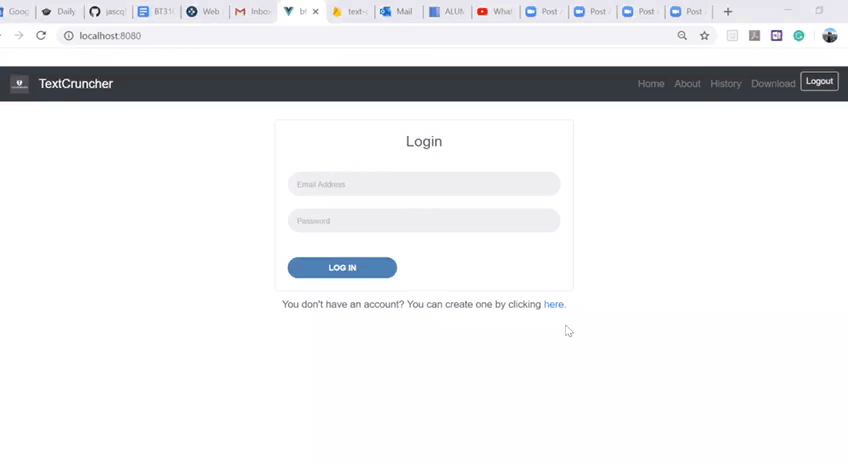Image resolution: width=848 pixels, height=464 pixels.
Task: Switch to the ALUM tab
Action: pos(447,11)
